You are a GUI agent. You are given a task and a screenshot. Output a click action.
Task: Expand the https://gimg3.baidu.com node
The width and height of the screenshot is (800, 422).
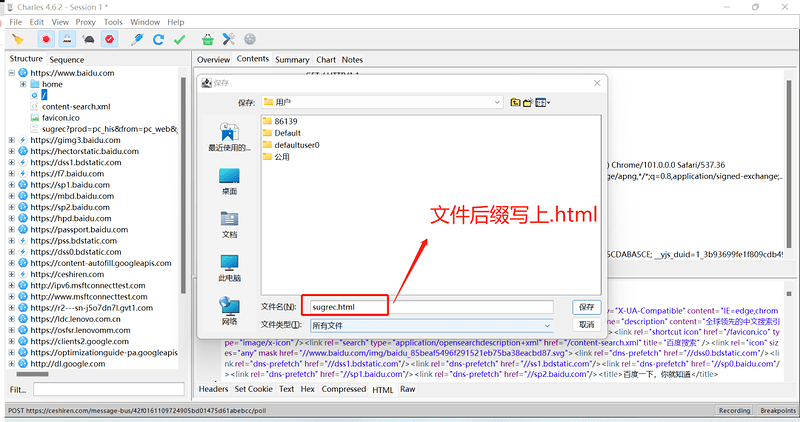click(x=11, y=140)
